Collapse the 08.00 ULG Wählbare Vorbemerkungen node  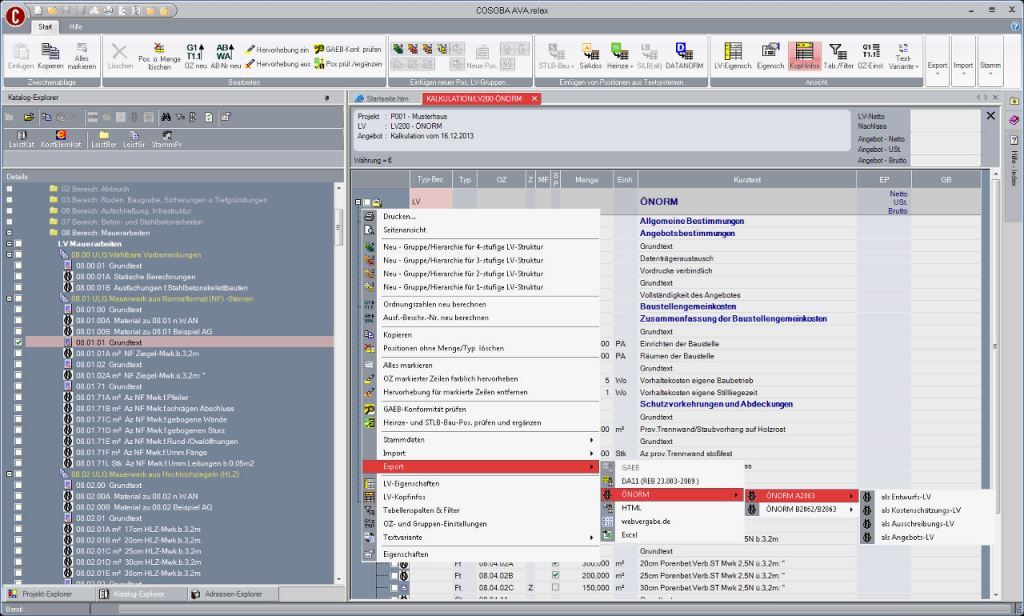10,254
